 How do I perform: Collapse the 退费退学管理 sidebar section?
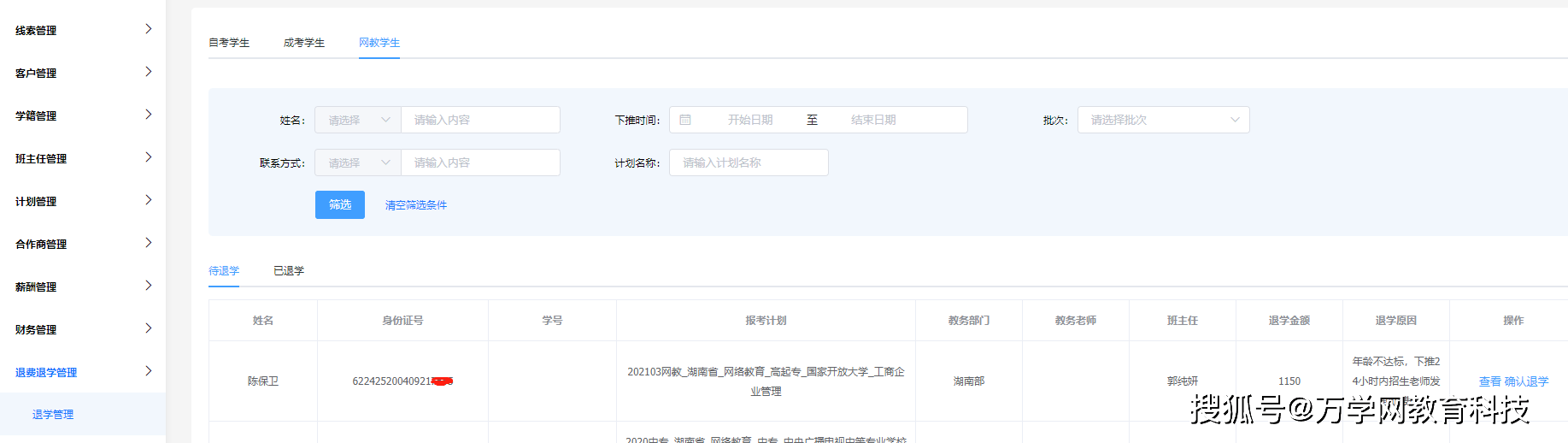(148, 371)
